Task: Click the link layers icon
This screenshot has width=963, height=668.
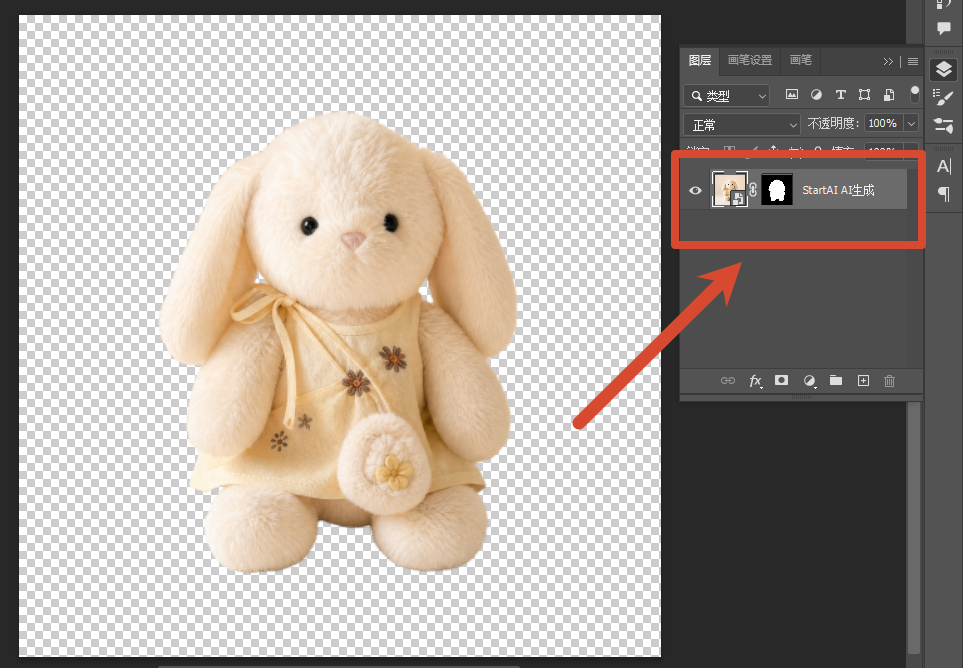Action: pyautogui.click(x=728, y=381)
